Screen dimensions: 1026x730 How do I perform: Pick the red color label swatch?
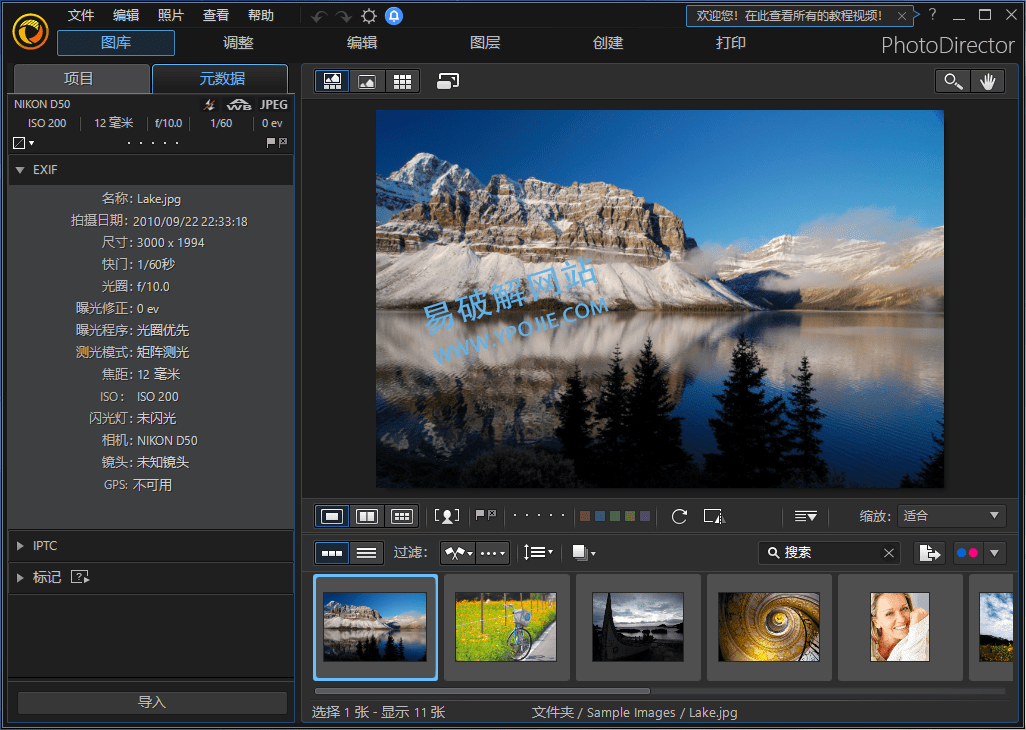pos(586,516)
